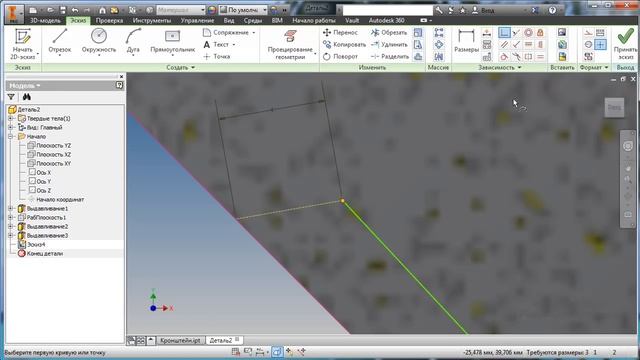Open the Текст dropdown arrow
Screen dimensions: 640x360
(x=234, y=44)
